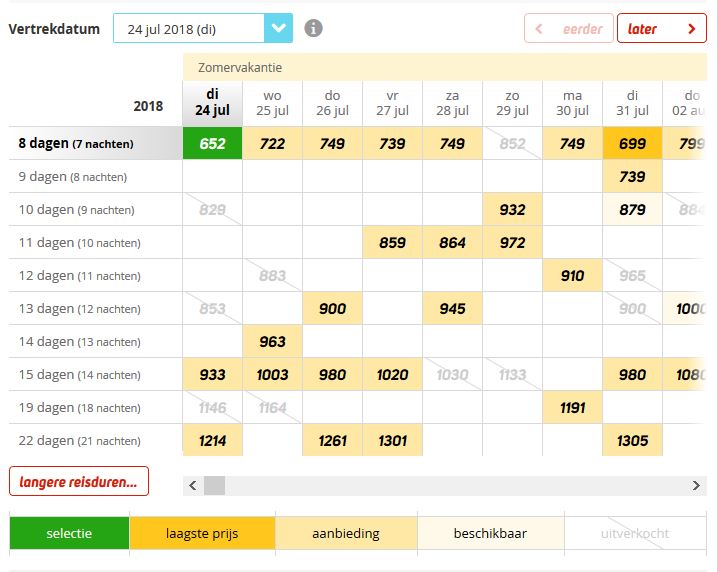Image resolution: width=717 pixels, height=572 pixels.
Task: Choose price 739 for 9 dagen
Action: [x=632, y=176]
